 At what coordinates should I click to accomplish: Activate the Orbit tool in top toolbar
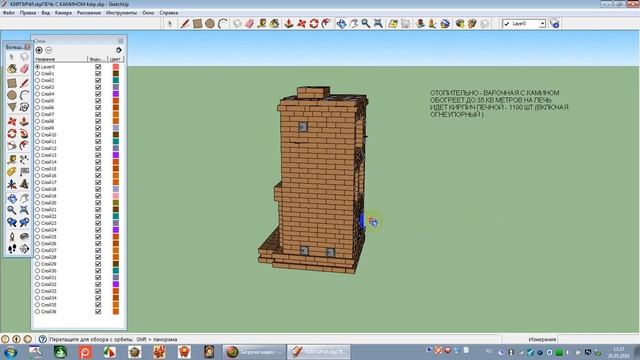pyautogui.click(x=341, y=24)
